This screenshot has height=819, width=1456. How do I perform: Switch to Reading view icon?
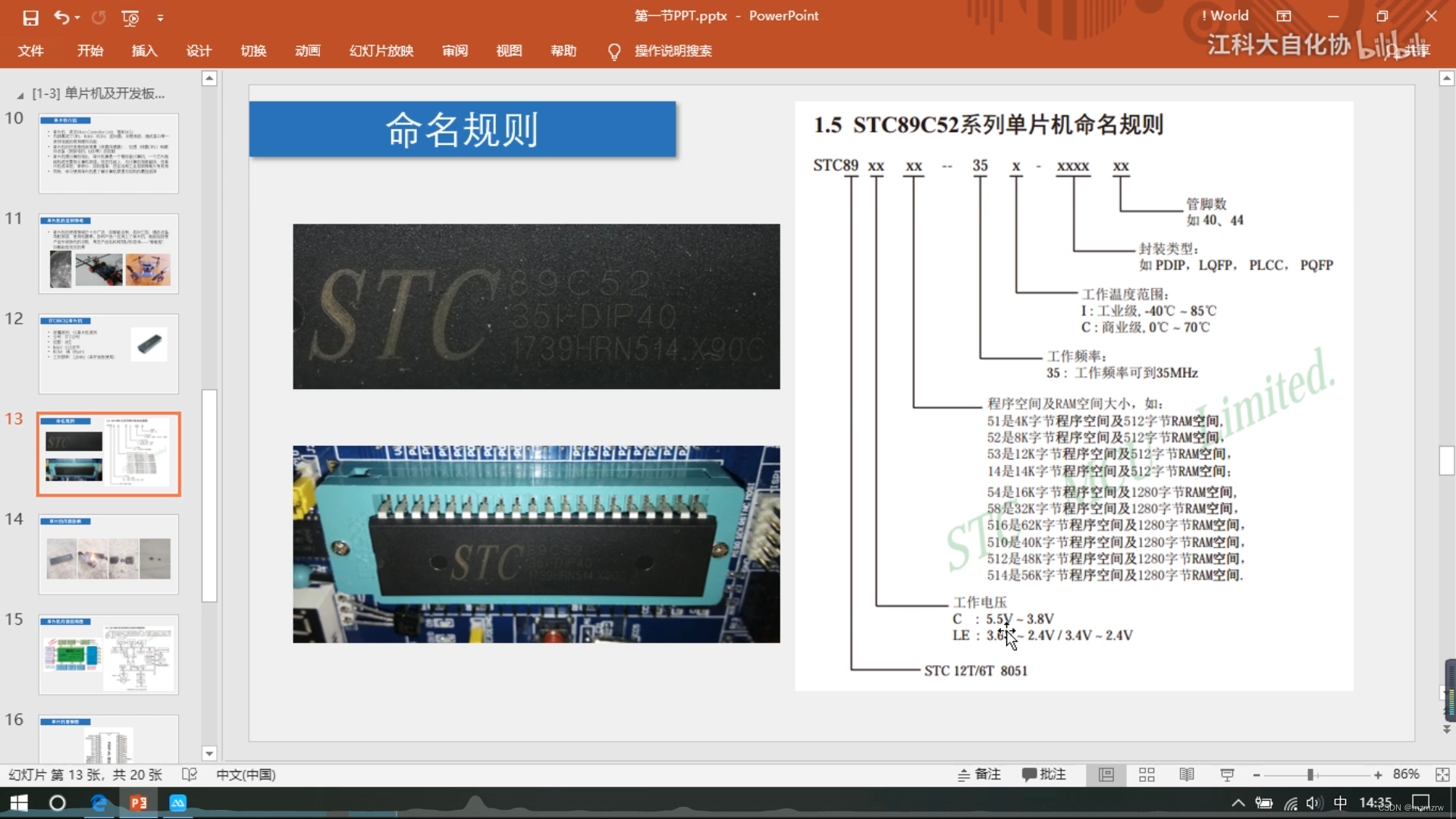pyautogui.click(x=1187, y=774)
